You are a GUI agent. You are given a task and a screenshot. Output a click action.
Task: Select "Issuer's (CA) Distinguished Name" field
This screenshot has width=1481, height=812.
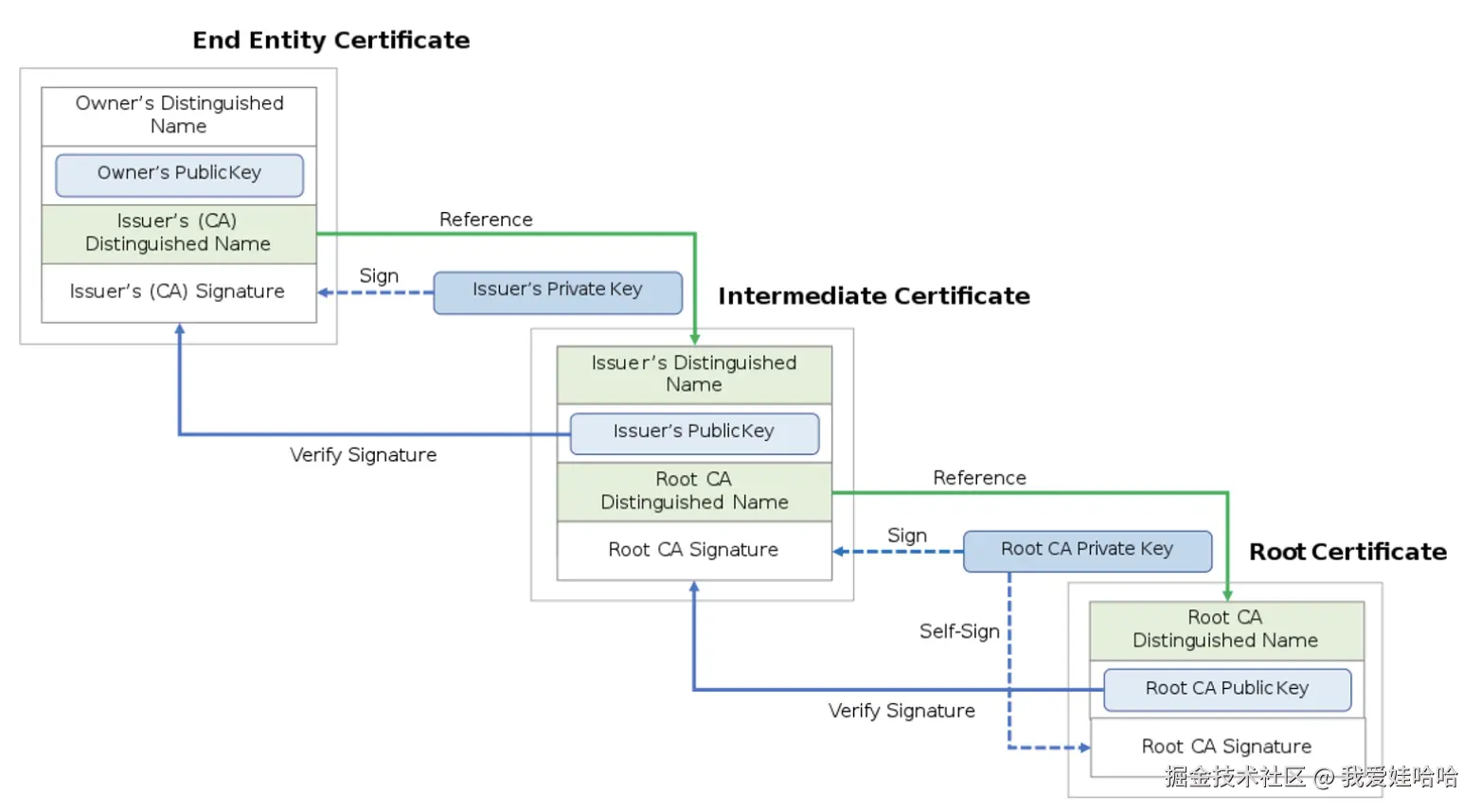coord(179,234)
